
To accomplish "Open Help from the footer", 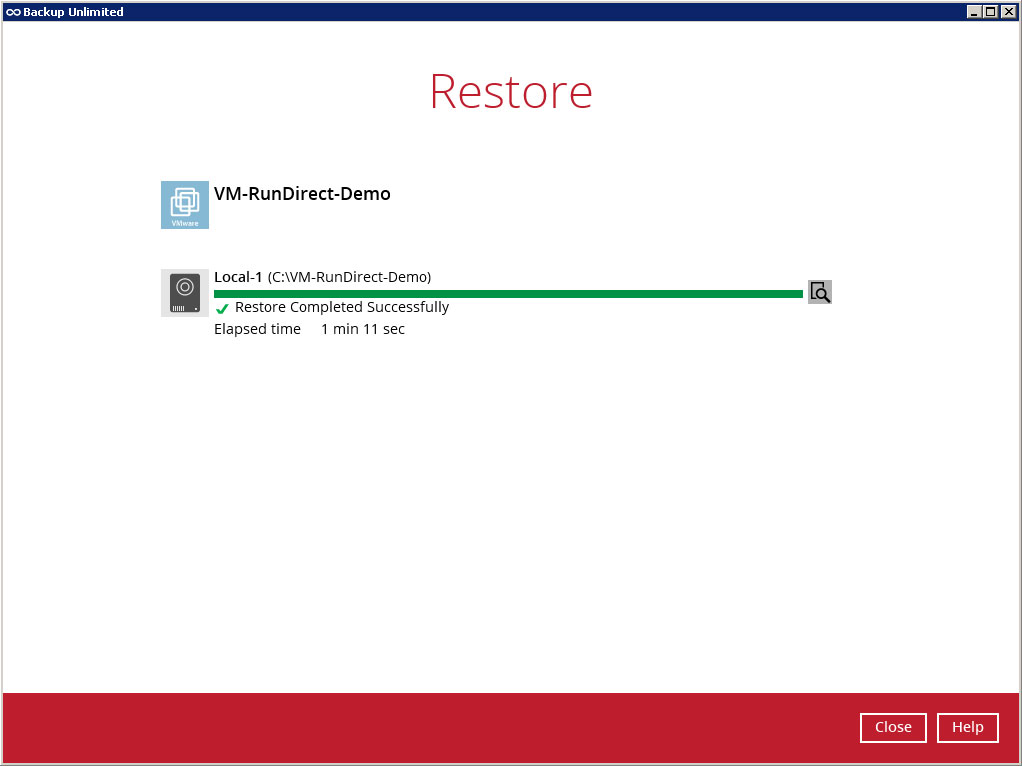I will pyautogui.click(x=967, y=728).
